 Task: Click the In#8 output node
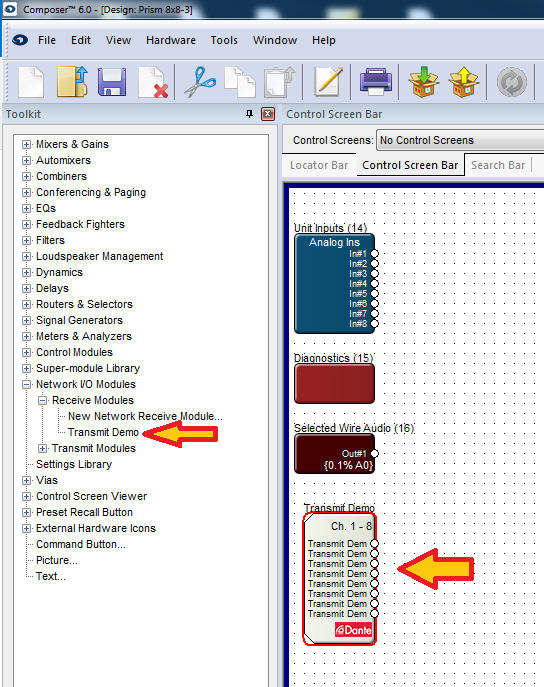374,324
